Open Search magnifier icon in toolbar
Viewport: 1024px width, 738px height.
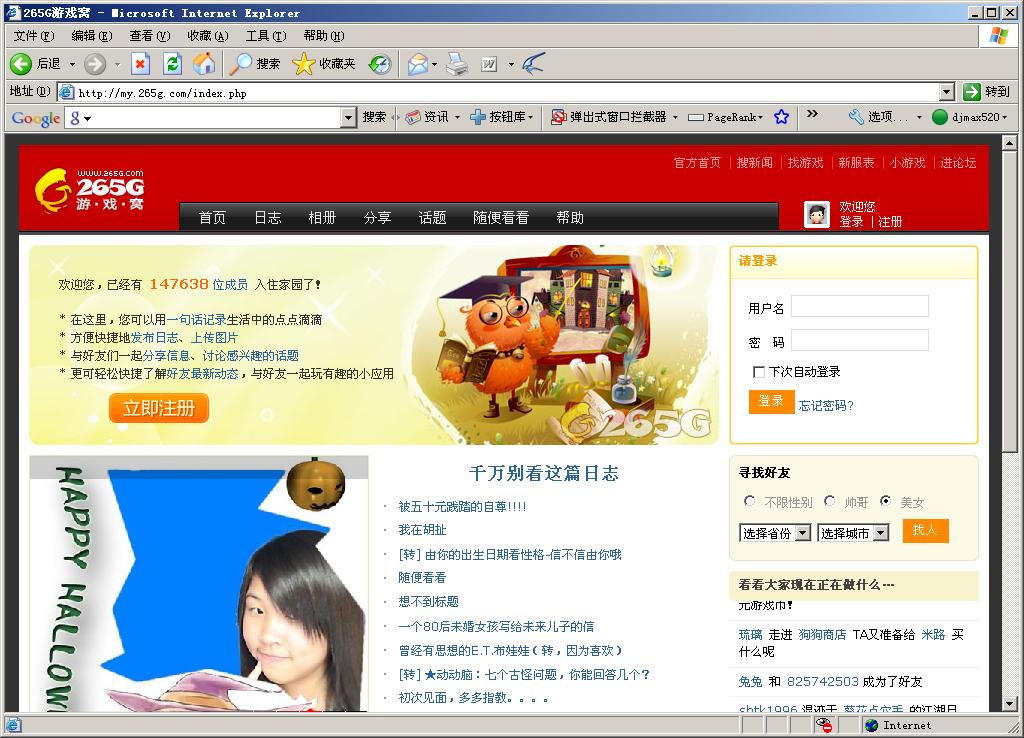(240, 63)
